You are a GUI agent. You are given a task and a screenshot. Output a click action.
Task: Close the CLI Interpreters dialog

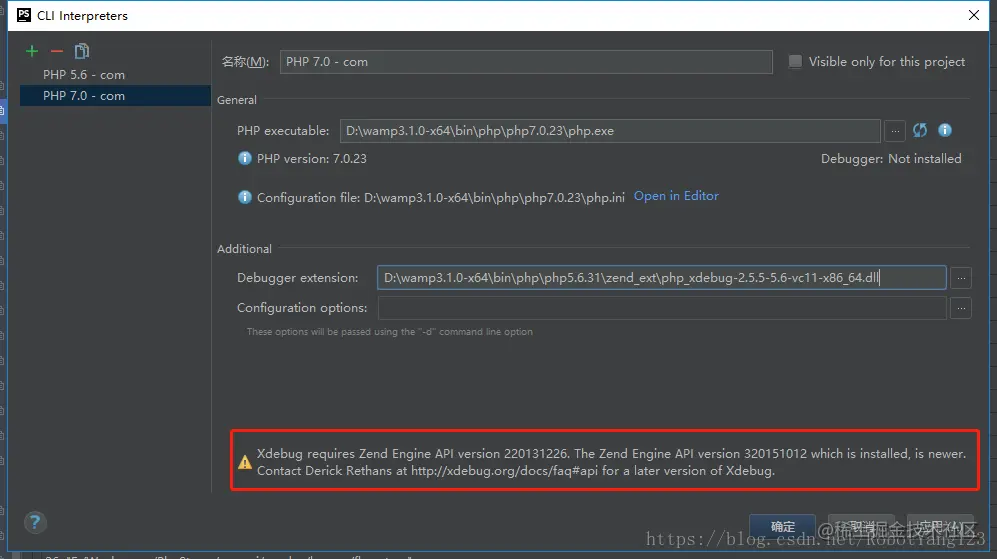[x=973, y=15]
